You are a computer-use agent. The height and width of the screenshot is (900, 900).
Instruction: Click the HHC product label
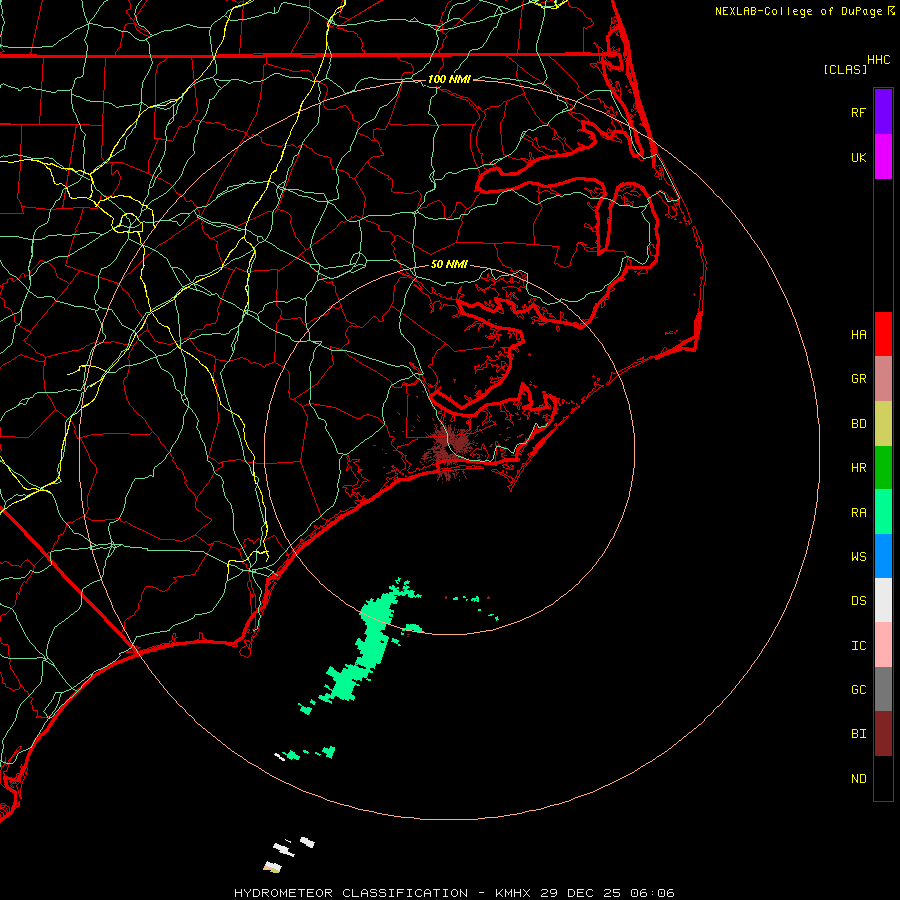click(878, 60)
